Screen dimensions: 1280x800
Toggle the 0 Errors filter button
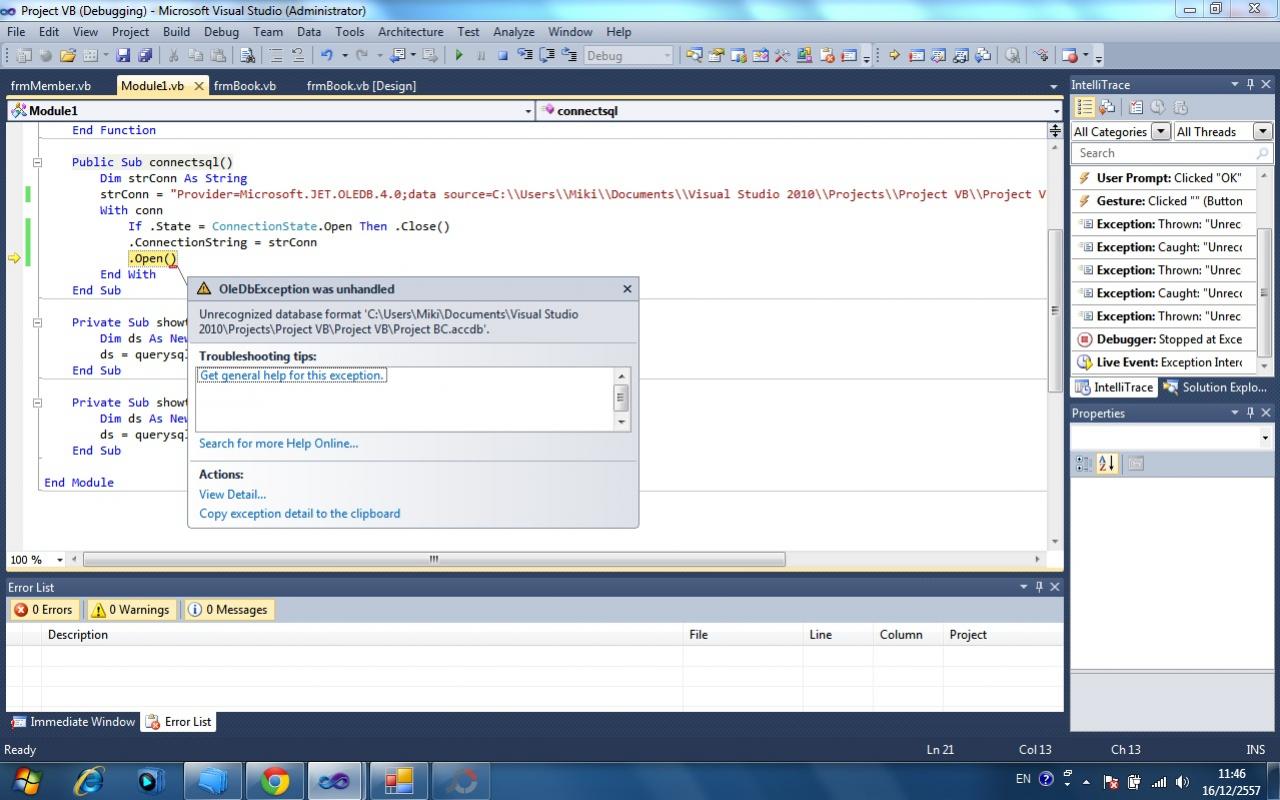(x=44, y=610)
